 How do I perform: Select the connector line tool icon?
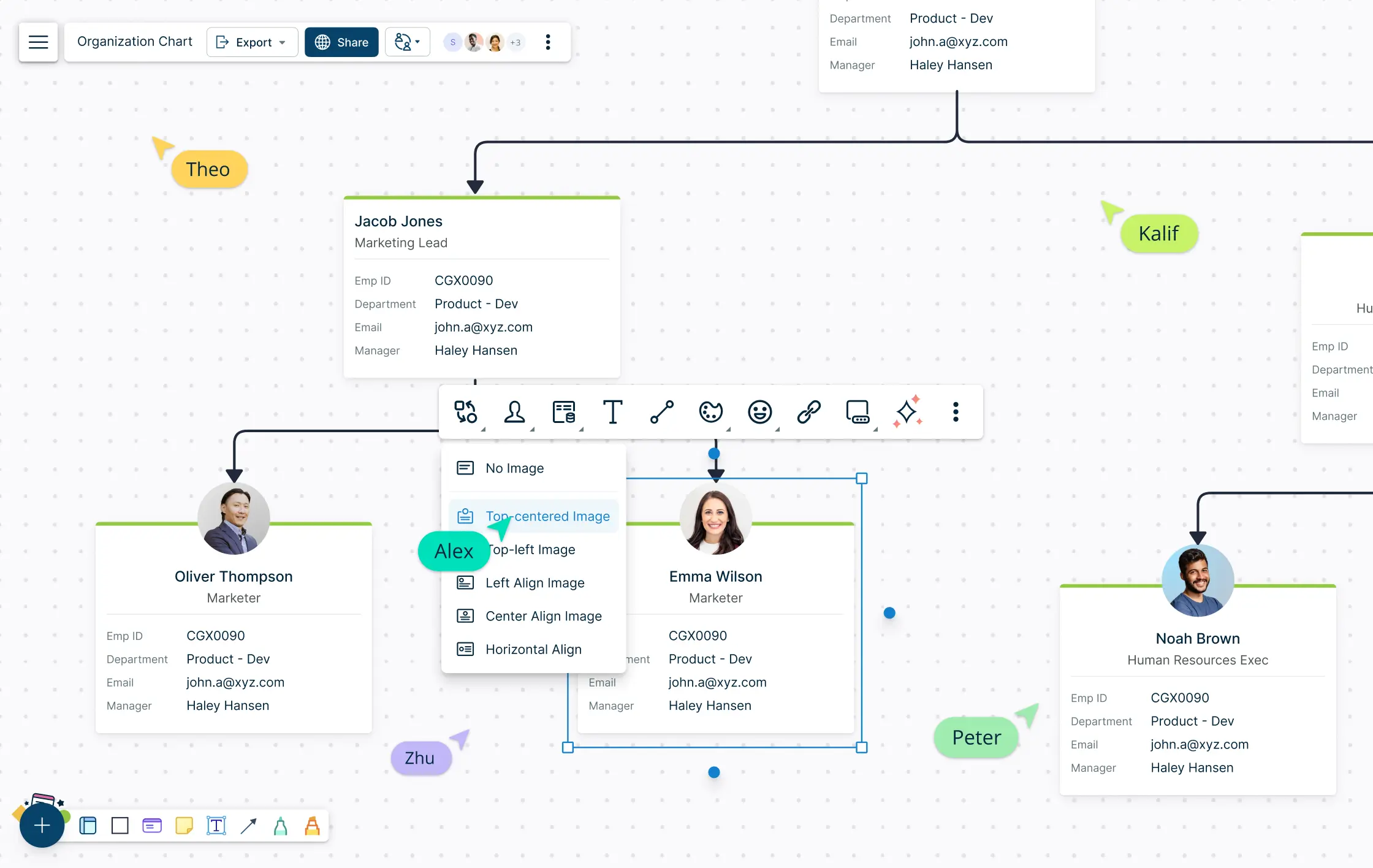661,412
